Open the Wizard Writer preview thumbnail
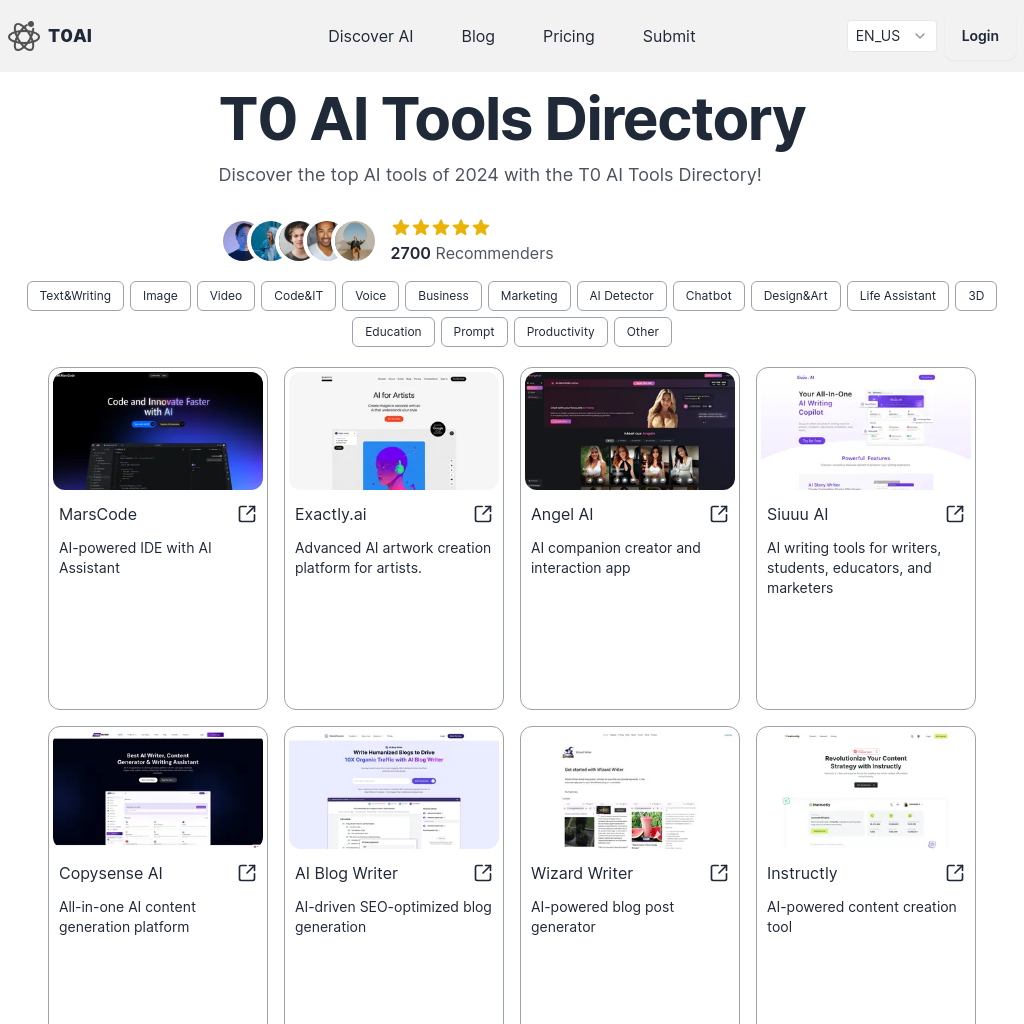The image size is (1024, 1024). click(x=630, y=790)
